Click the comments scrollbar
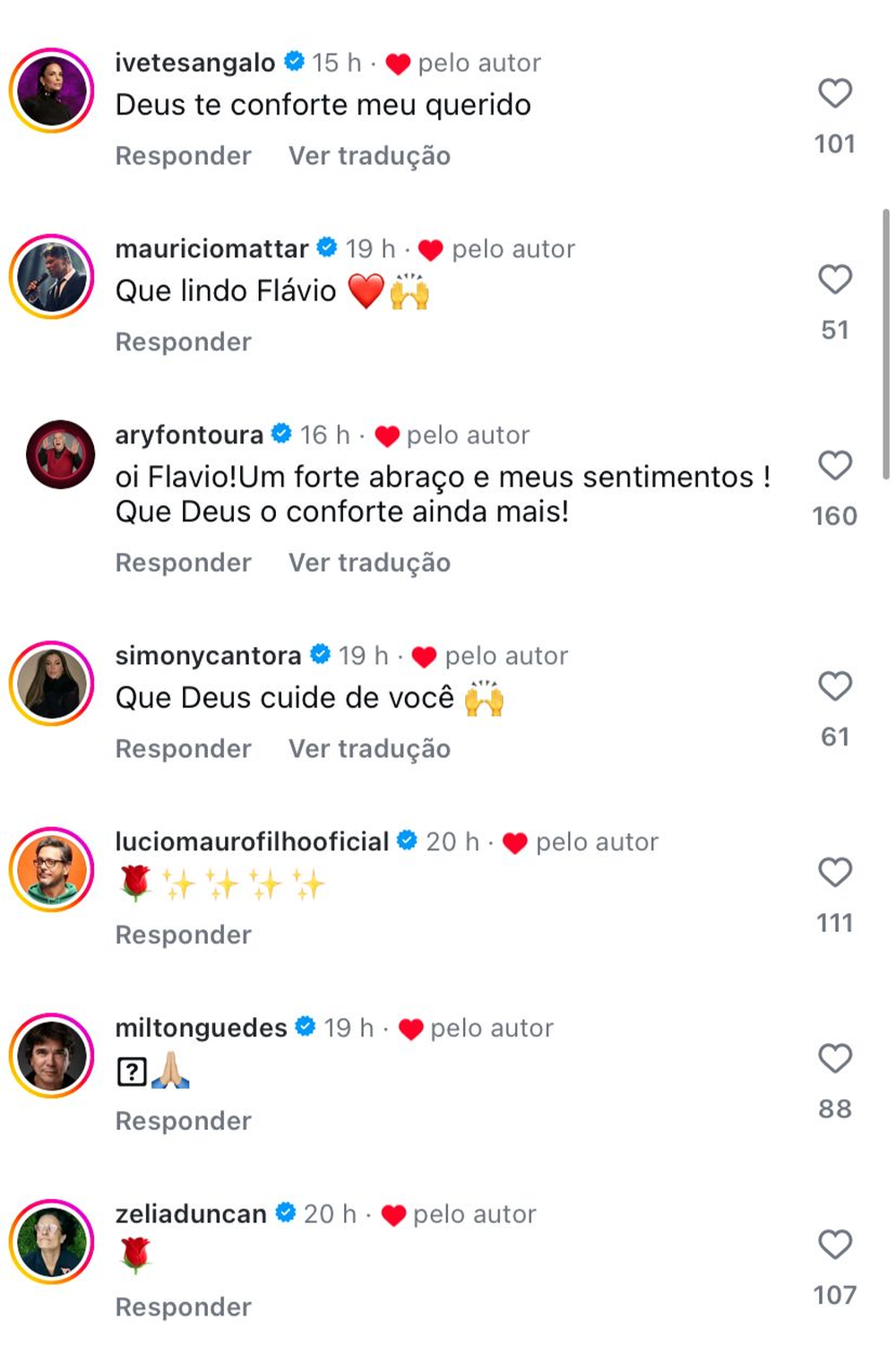 pyautogui.click(x=886, y=344)
